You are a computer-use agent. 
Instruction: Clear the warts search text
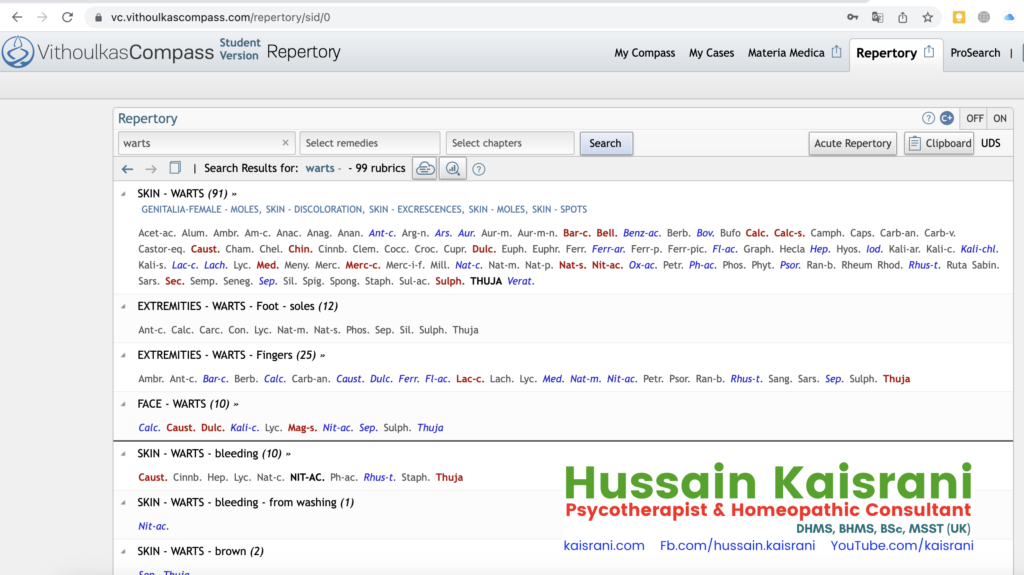(285, 142)
